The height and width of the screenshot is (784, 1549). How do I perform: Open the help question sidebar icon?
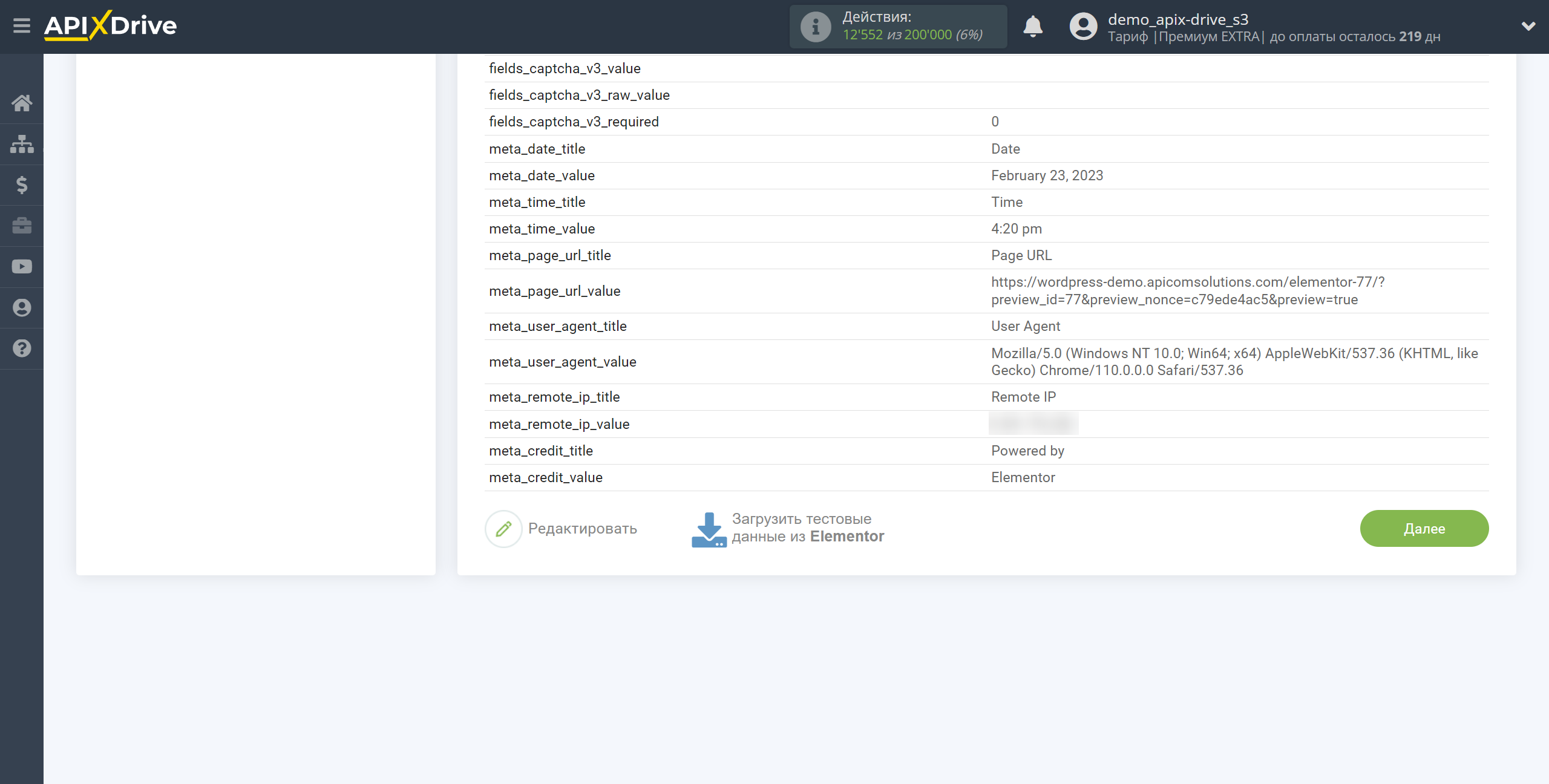22,348
